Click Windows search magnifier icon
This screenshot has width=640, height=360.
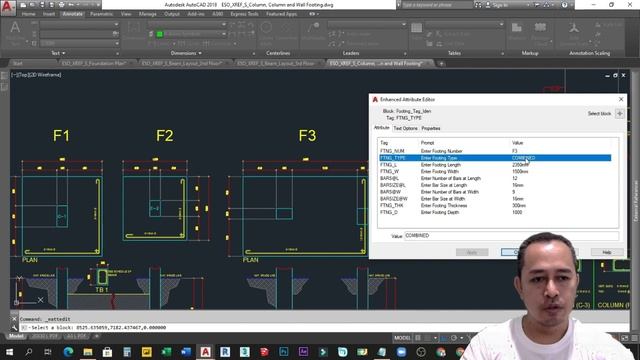pos(29,351)
